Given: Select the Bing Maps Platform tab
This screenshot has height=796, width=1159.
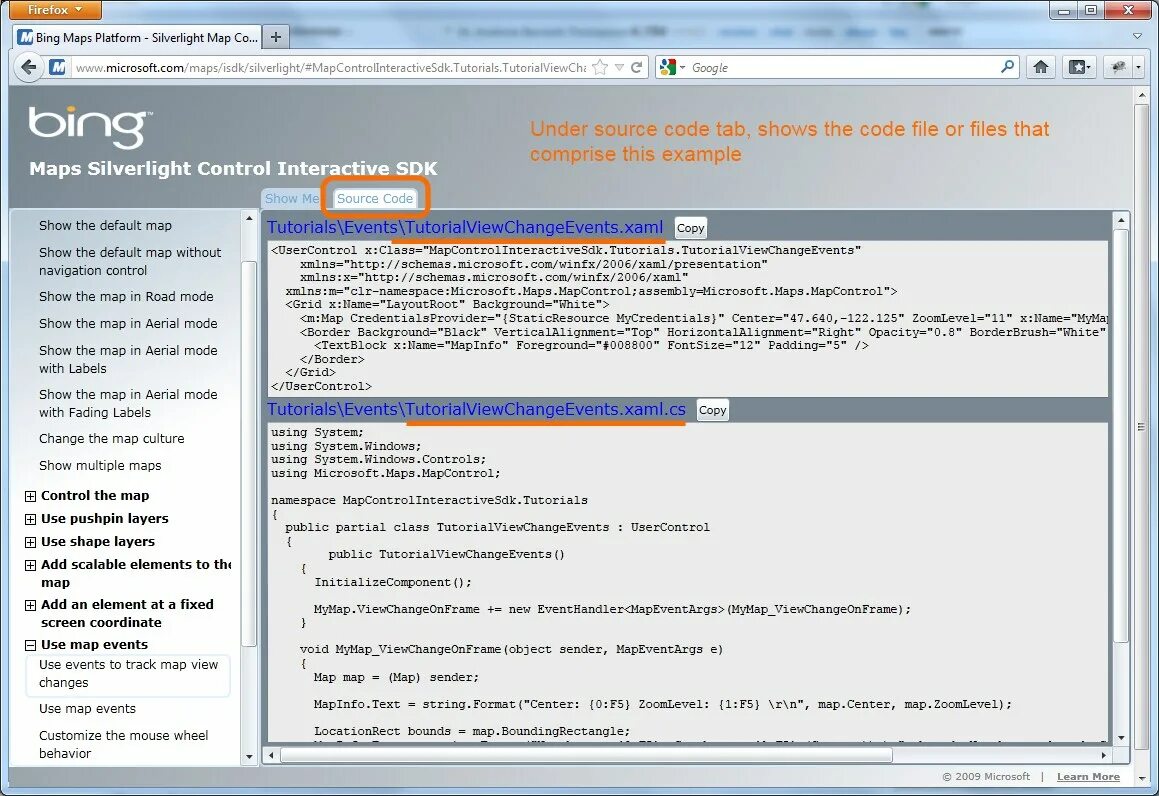Looking at the screenshot, I should (137, 37).
